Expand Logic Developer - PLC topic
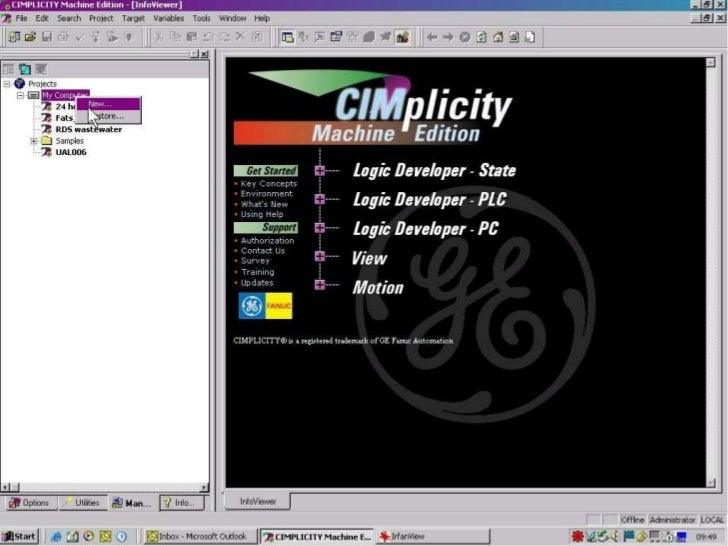 point(320,199)
